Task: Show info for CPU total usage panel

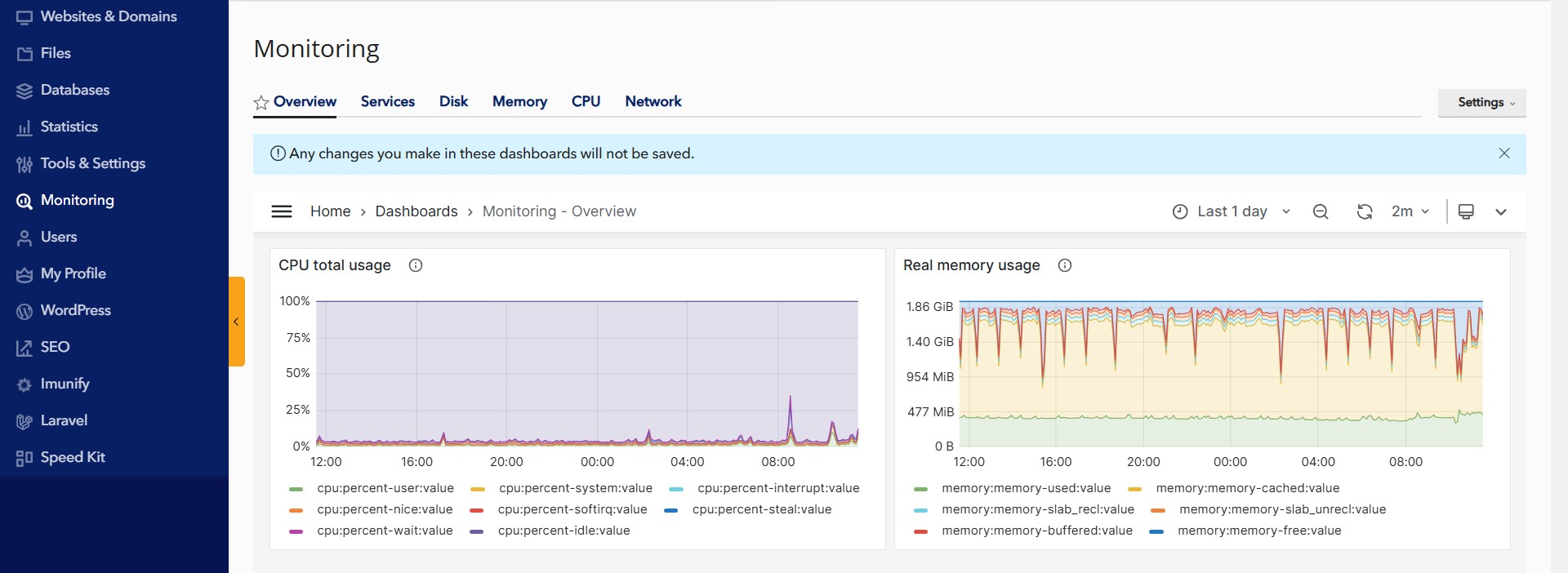Action: (416, 265)
